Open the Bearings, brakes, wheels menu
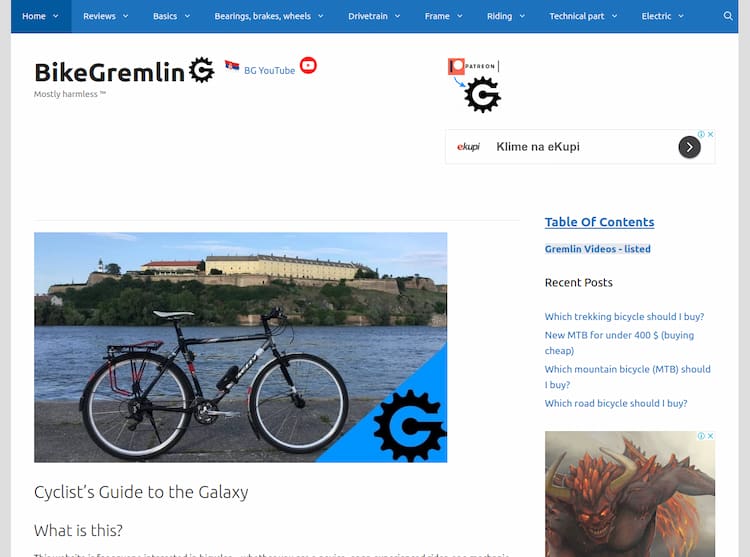Viewport: 750px width, 557px height. click(x=269, y=16)
